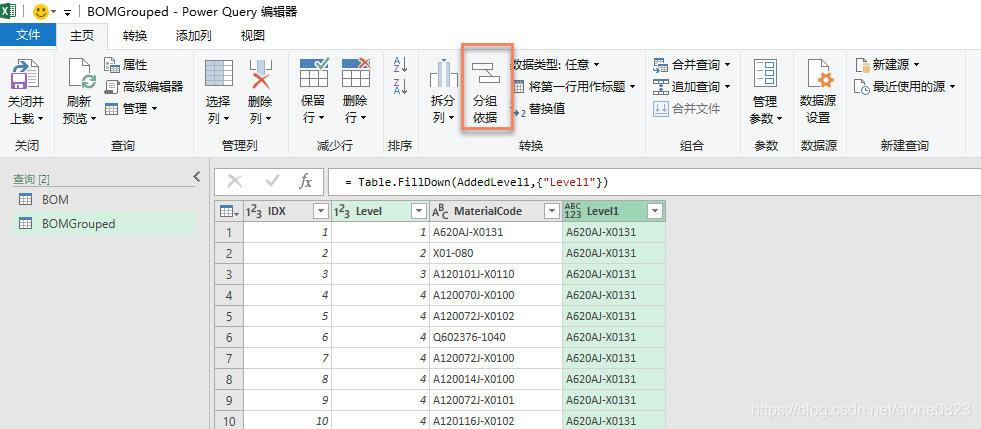The height and width of the screenshot is (429, 981).
Task: Click the IDX column data type icon
Action: coord(253,211)
